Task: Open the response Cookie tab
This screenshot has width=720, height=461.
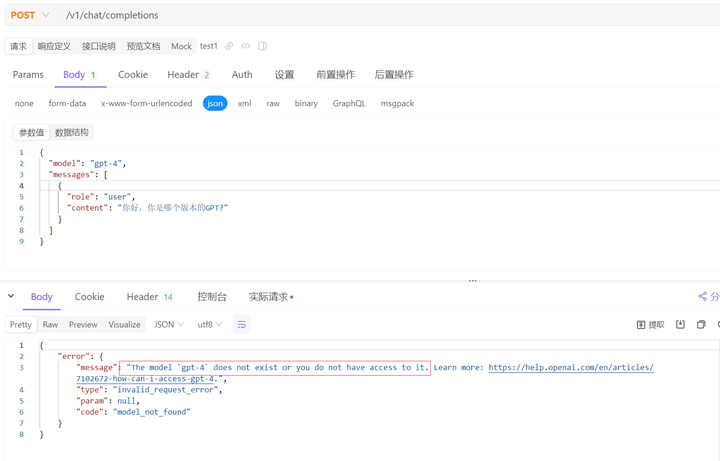Action: point(90,297)
